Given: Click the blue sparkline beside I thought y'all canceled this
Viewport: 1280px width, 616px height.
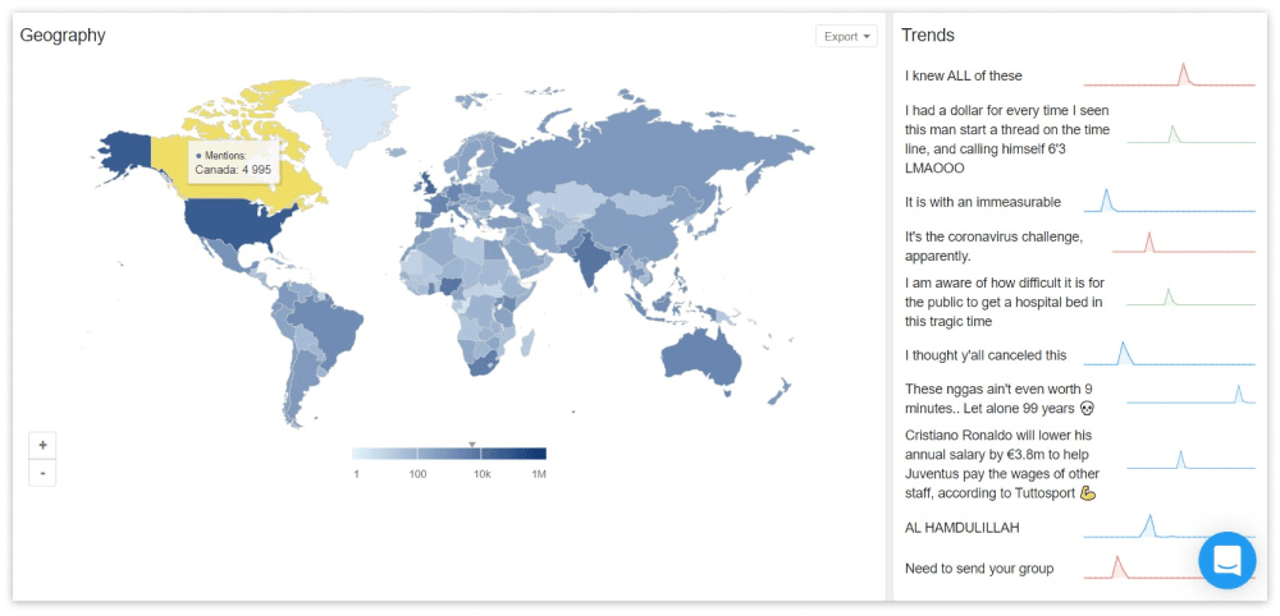Looking at the screenshot, I should tap(1122, 350).
